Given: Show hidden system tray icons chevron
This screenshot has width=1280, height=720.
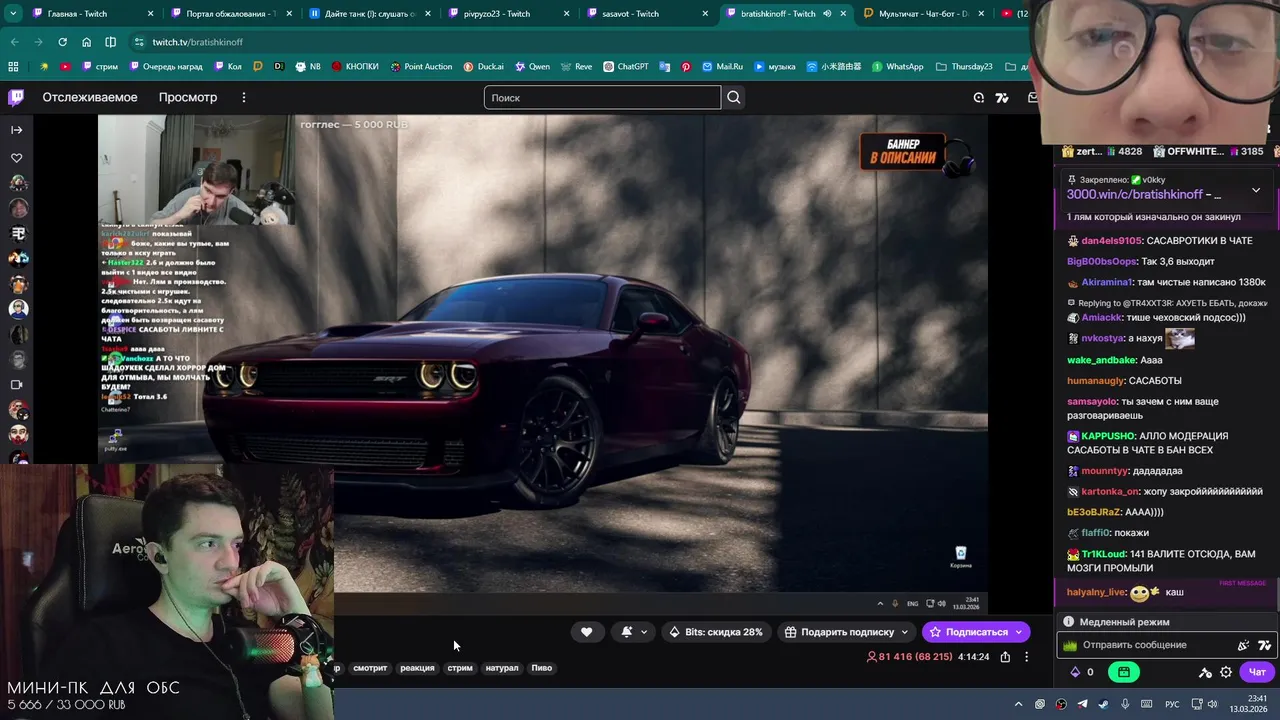Looking at the screenshot, I should click(x=1017, y=704).
